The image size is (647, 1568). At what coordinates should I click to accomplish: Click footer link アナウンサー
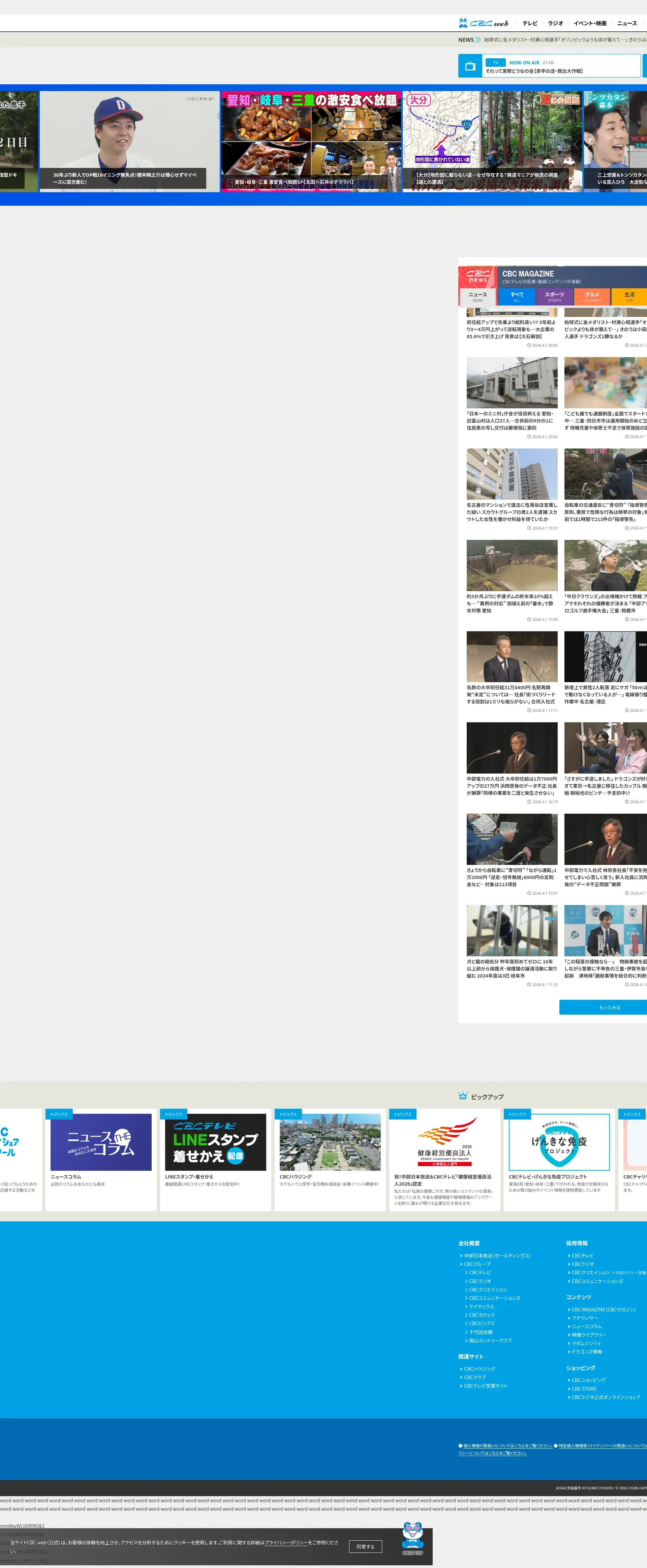pos(584,1318)
